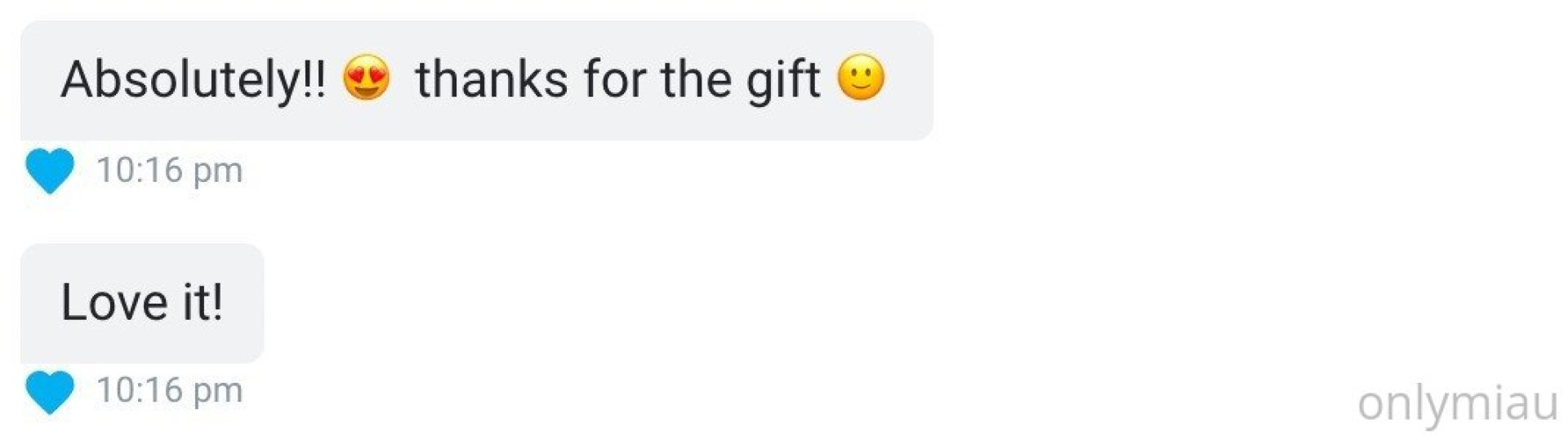
Task: Click the word "the" before "gift"
Action: (x=697, y=79)
